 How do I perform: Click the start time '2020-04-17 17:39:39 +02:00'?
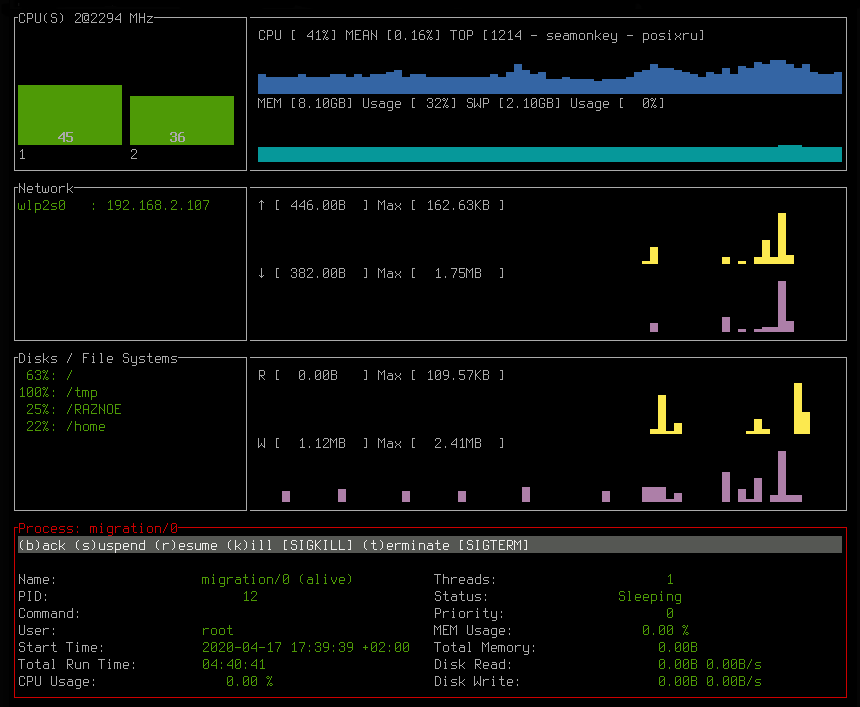(x=305, y=648)
